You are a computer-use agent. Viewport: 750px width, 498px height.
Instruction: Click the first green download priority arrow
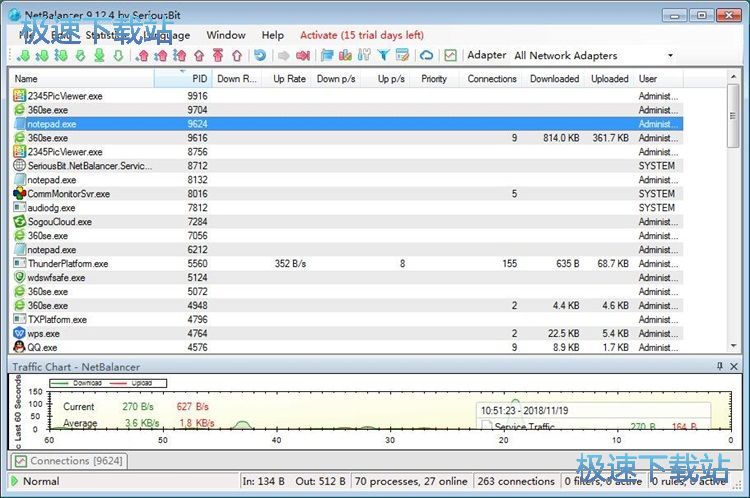coord(23,55)
